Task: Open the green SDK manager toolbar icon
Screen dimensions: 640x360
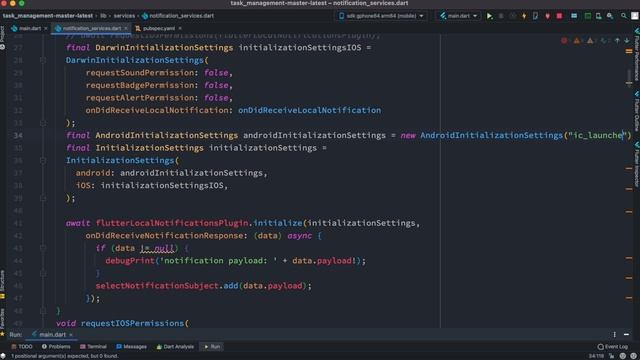Action: coord(587,16)
